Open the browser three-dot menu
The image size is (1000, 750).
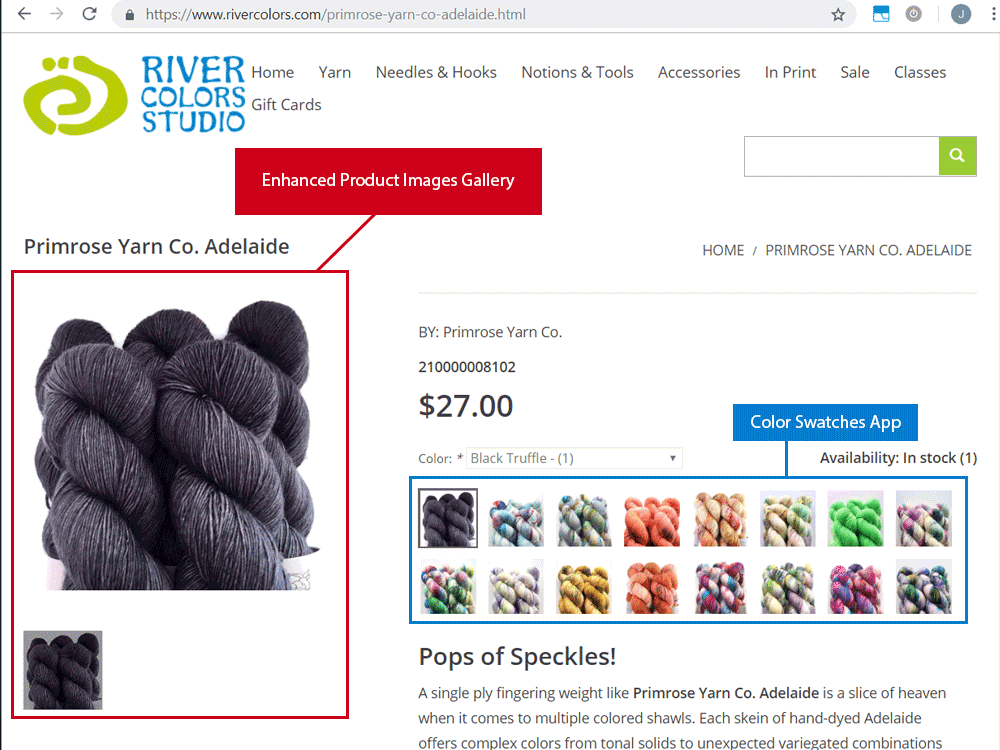click(x=993, y=14)
